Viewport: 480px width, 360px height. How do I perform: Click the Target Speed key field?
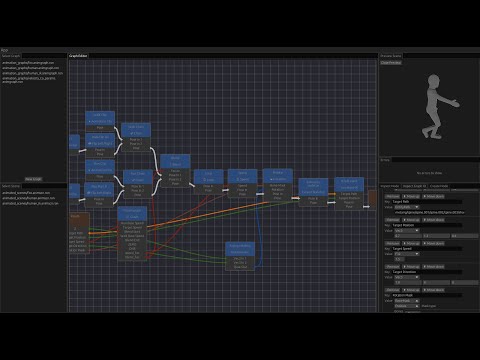coord(427,249)
